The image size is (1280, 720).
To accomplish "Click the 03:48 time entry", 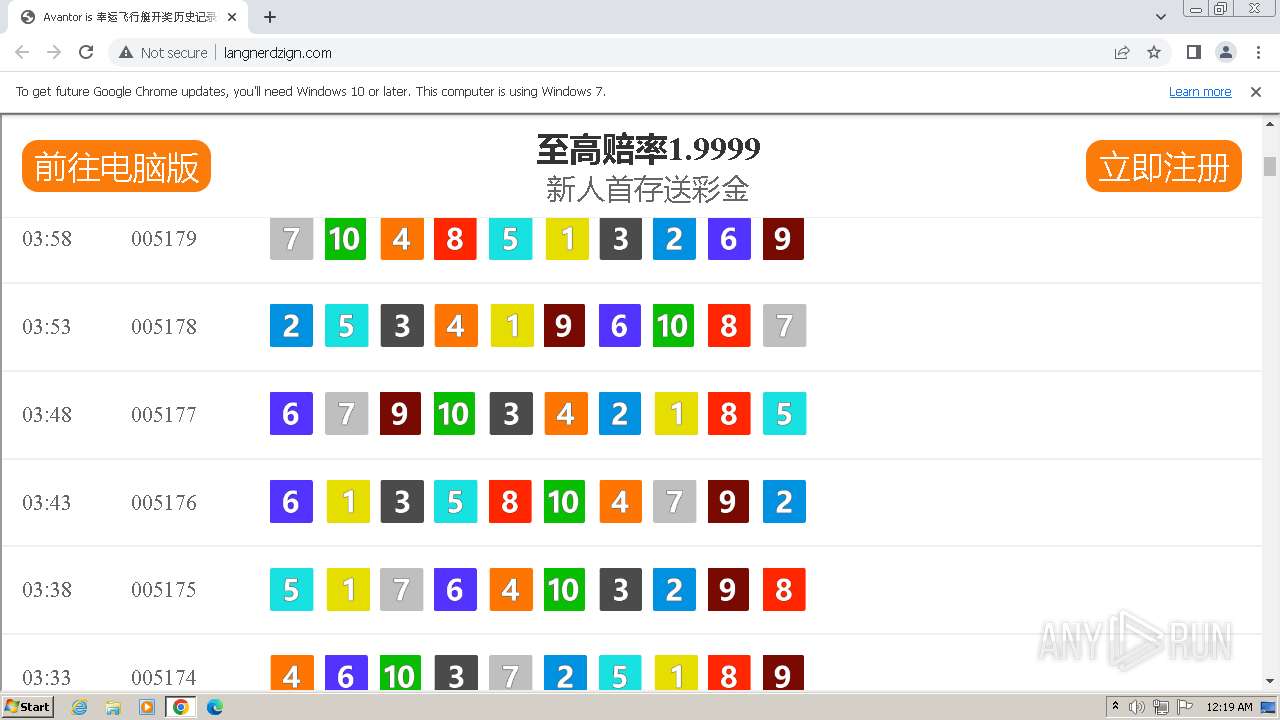I will click(x=47, y=415).
